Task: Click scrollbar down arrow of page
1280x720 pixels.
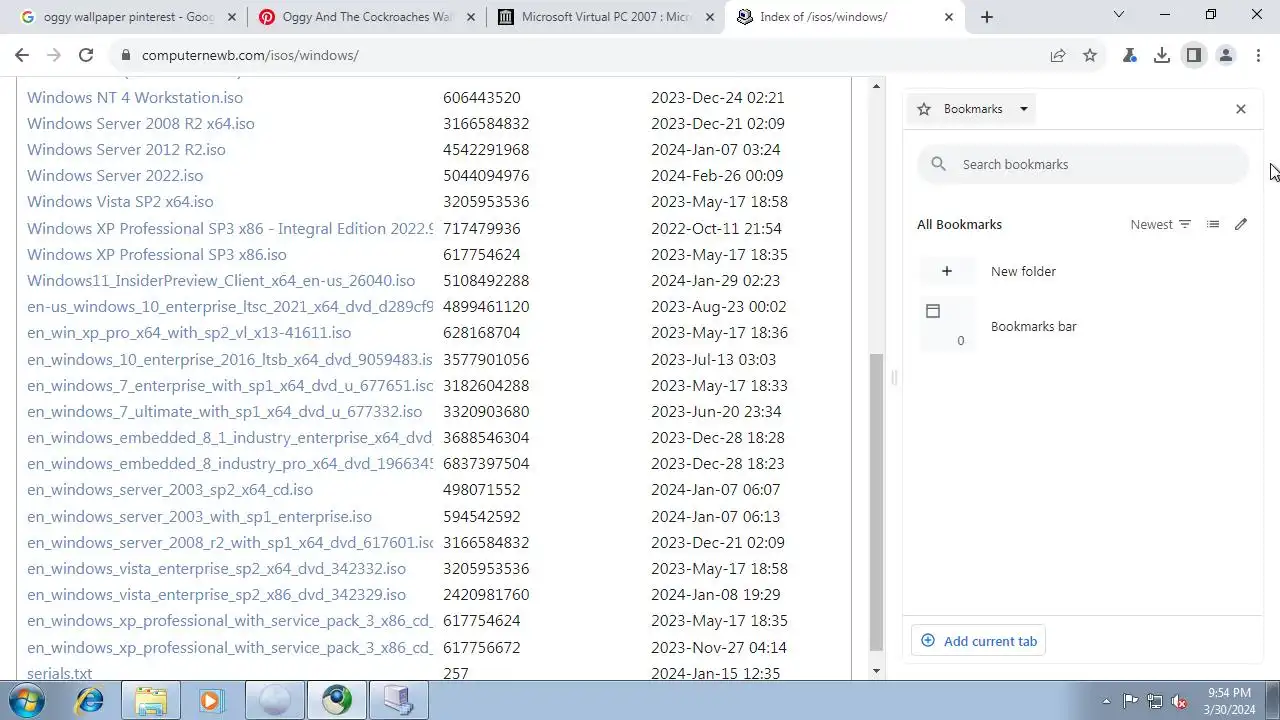Action: point(877,671)
